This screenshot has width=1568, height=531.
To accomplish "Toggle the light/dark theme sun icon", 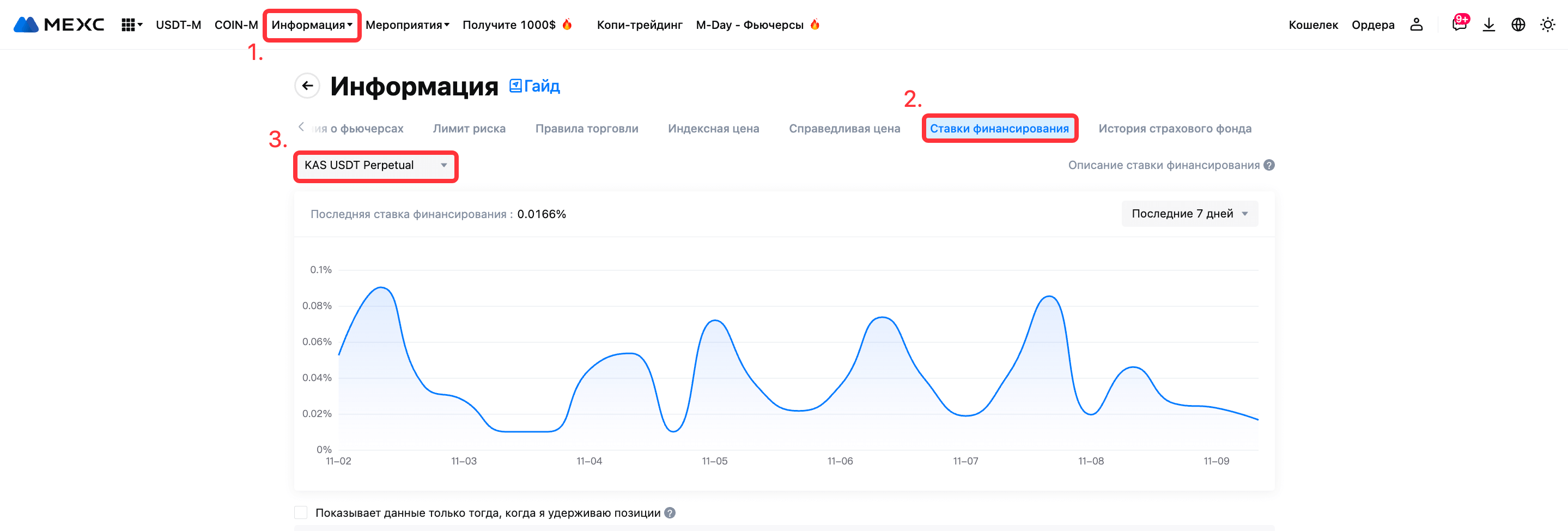I will click(1547, 25).
